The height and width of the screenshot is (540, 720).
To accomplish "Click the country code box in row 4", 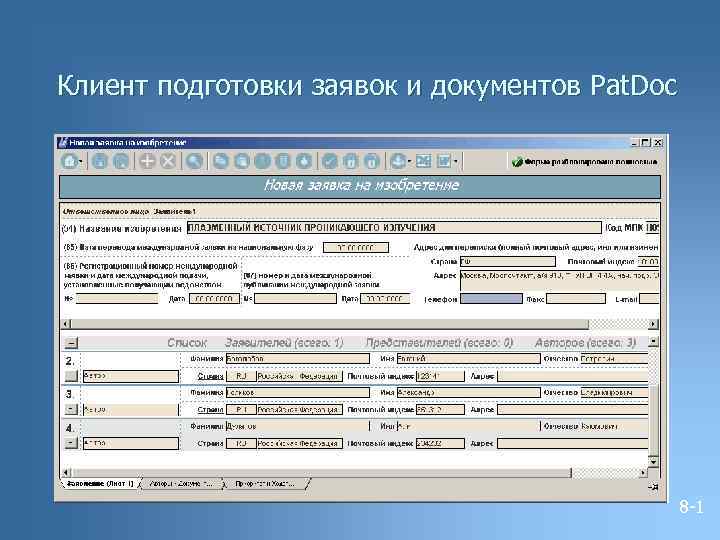I will 241,444.
